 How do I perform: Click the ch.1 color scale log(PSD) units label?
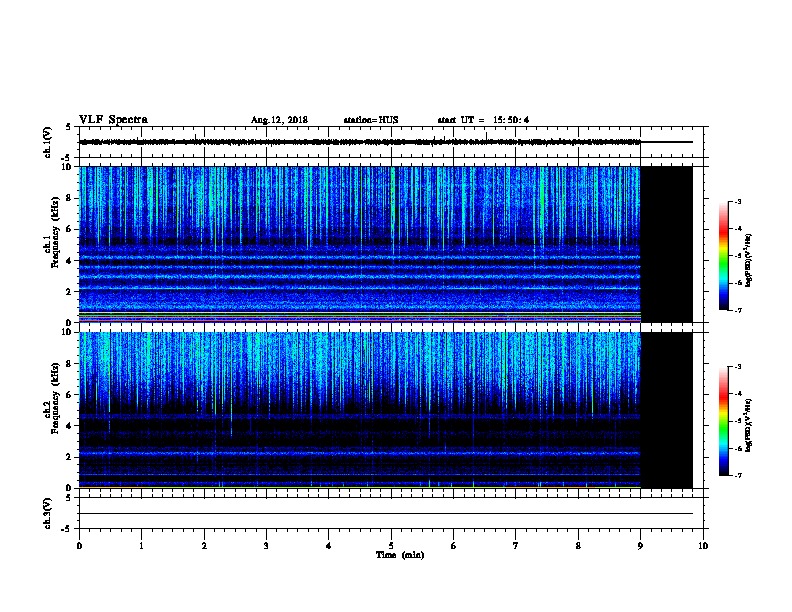749,260
